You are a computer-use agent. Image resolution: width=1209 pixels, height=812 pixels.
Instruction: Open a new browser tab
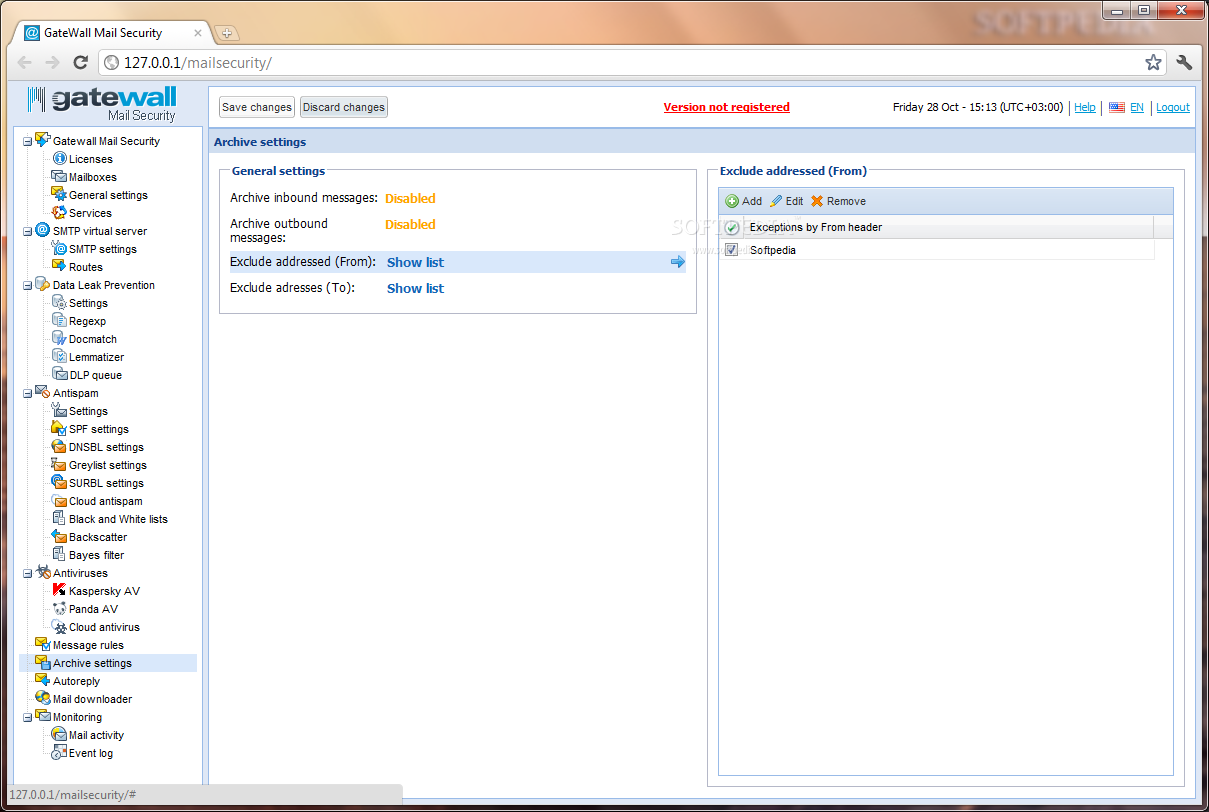(226, 33)
